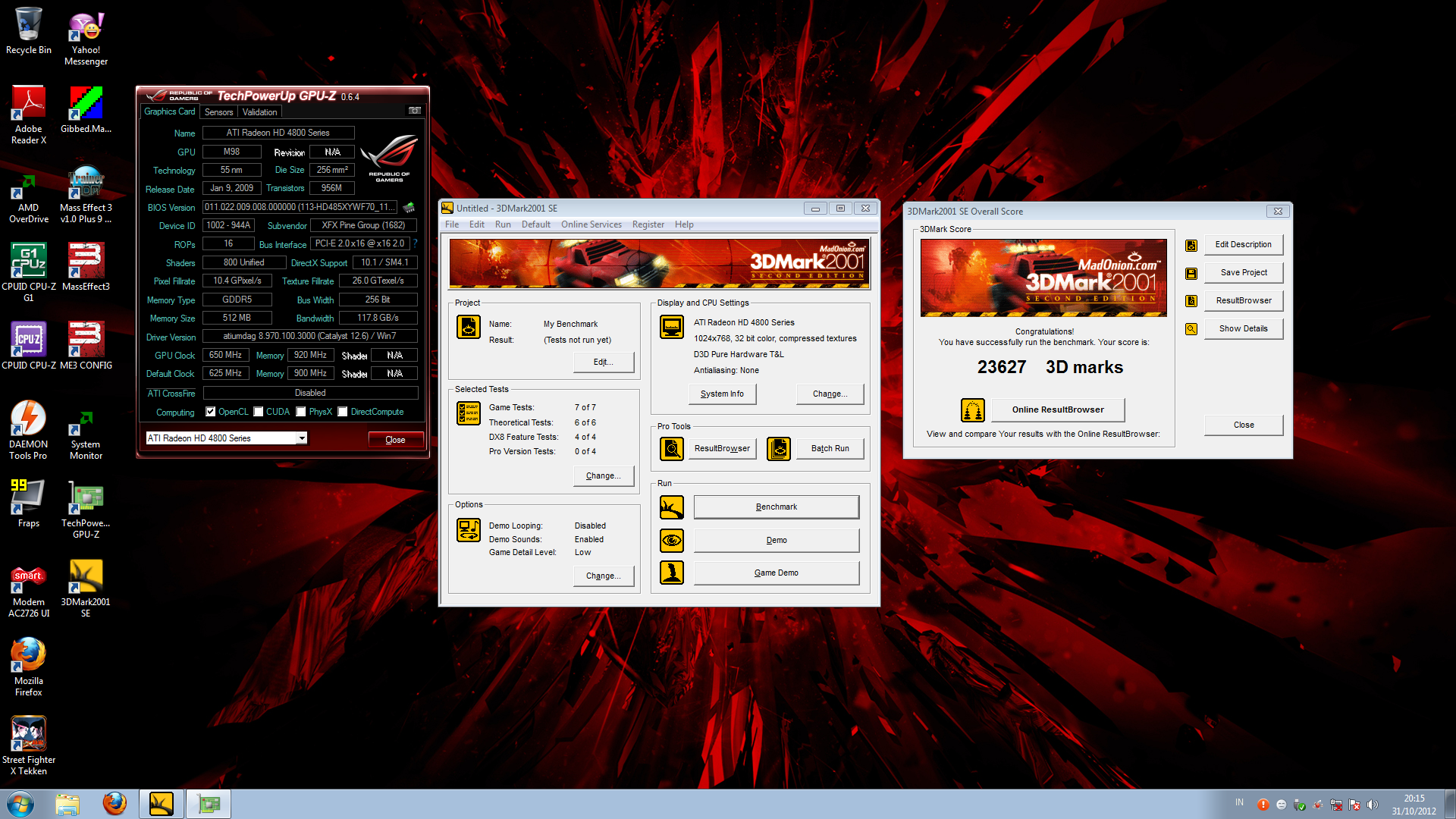The width and height of the screenshot is (1456, 819).
Task: Open the Windows Start button
Action: pyautogui.click(x=20, y=804)
